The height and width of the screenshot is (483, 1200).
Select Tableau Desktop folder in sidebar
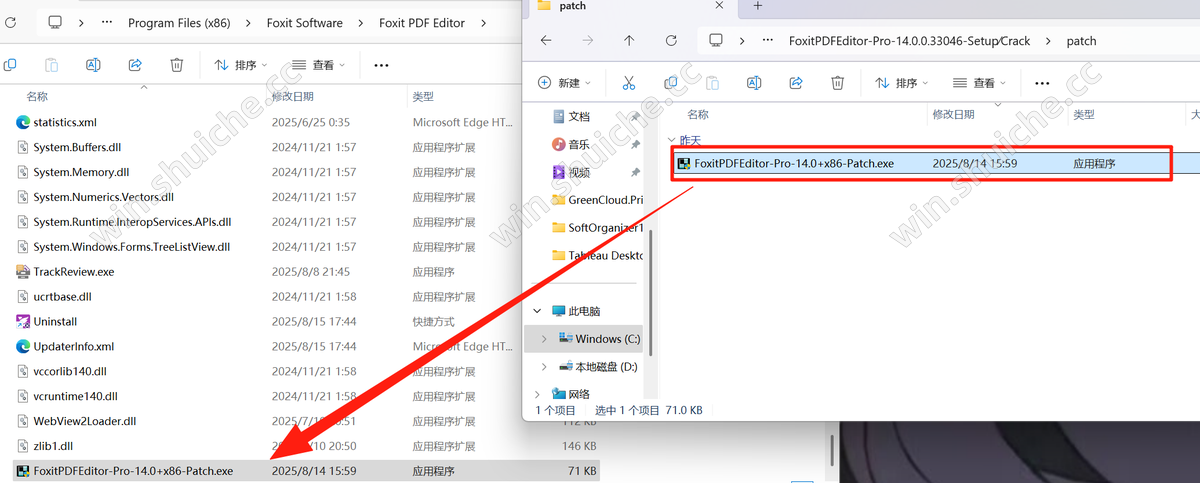point(597,255)
